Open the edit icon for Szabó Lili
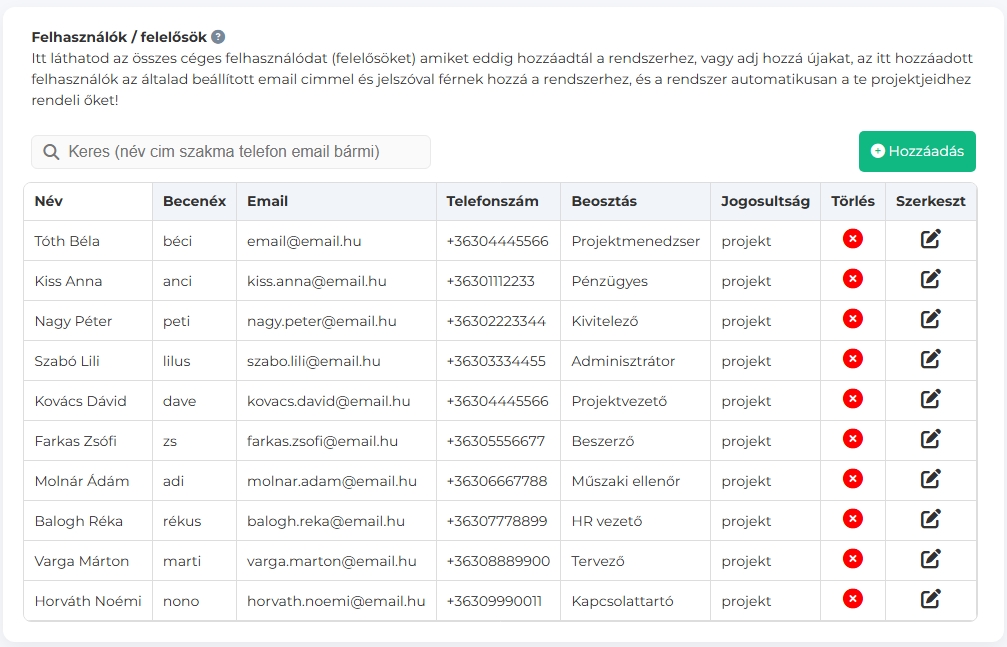 pos(931,359)
